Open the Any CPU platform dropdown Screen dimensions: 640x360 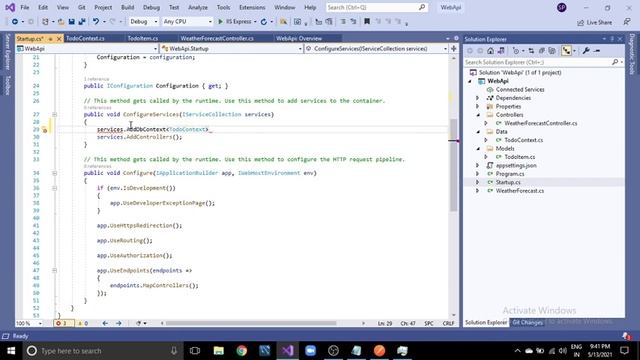[187, 22]
